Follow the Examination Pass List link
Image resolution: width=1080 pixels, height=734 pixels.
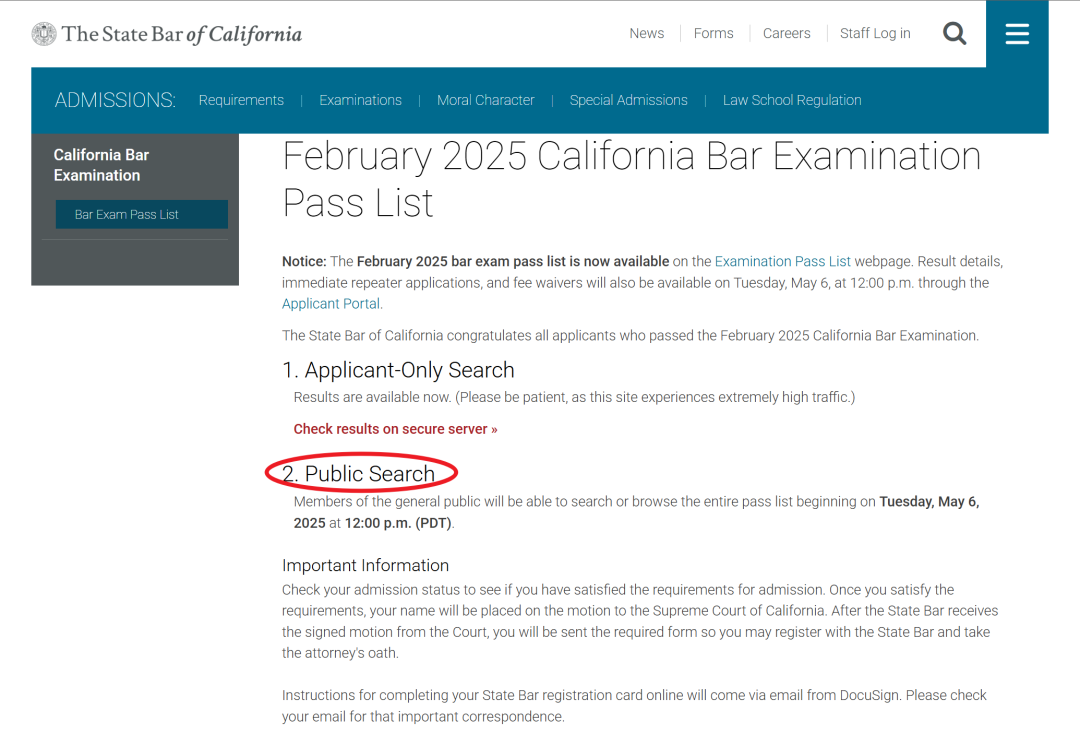(x=782, y=262)
